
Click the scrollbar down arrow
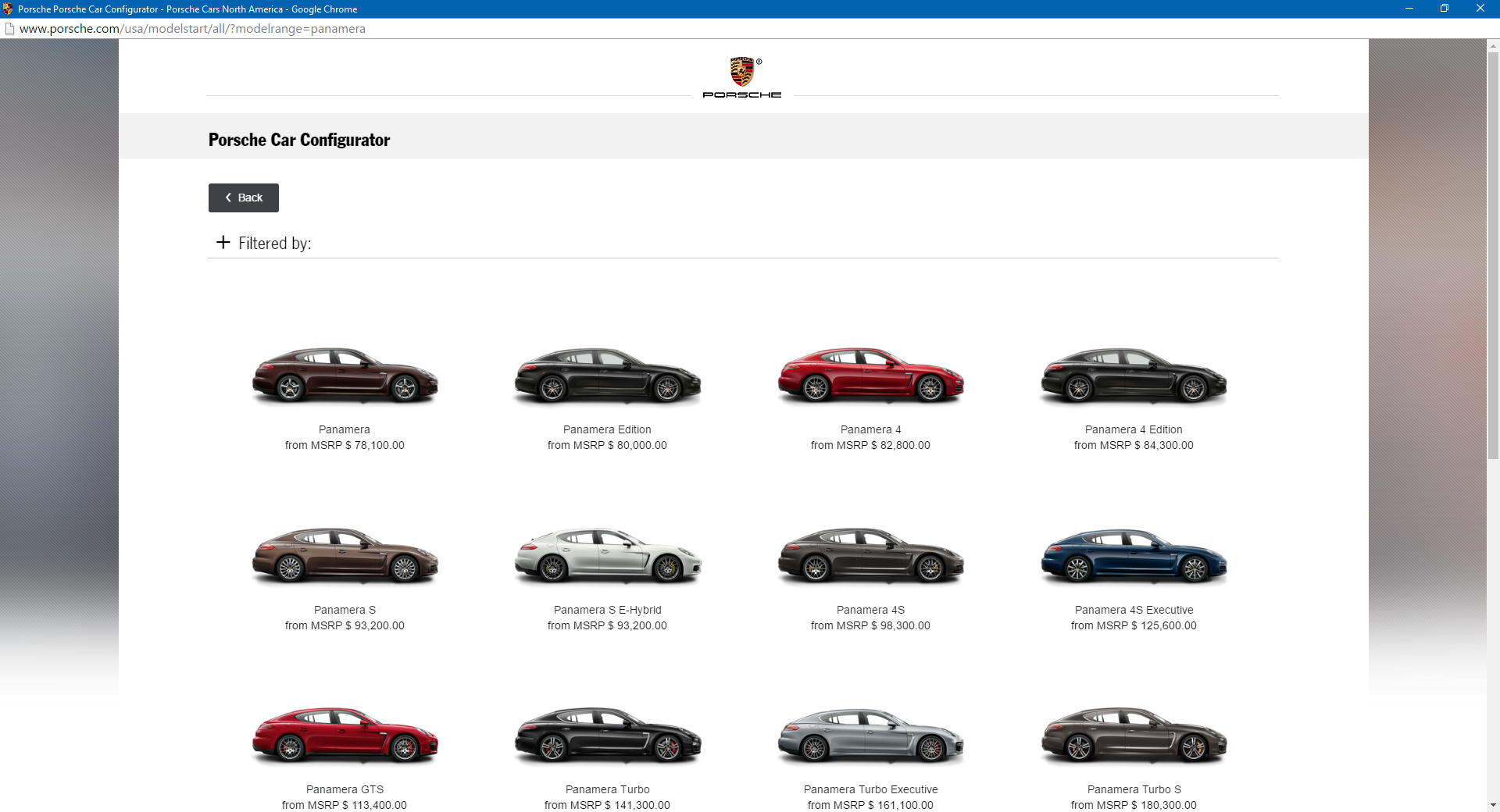[x=1493, y=805]
